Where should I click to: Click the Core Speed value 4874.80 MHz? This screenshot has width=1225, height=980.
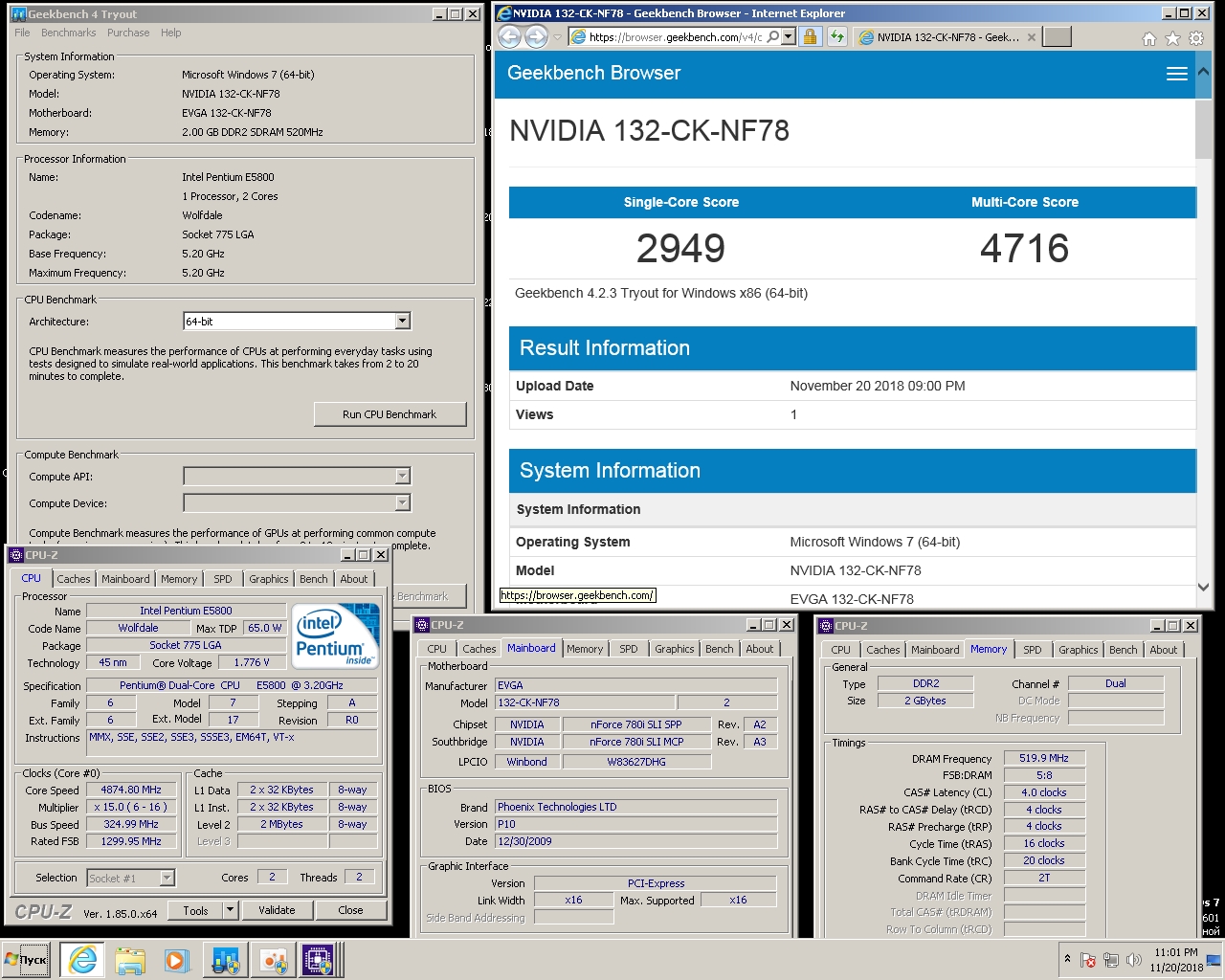pyautogui.click(x=131, y=790)
